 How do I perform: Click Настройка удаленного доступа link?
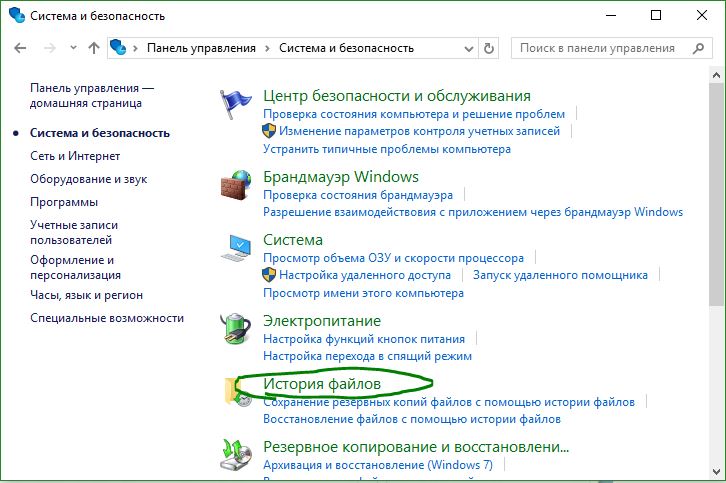364,275
